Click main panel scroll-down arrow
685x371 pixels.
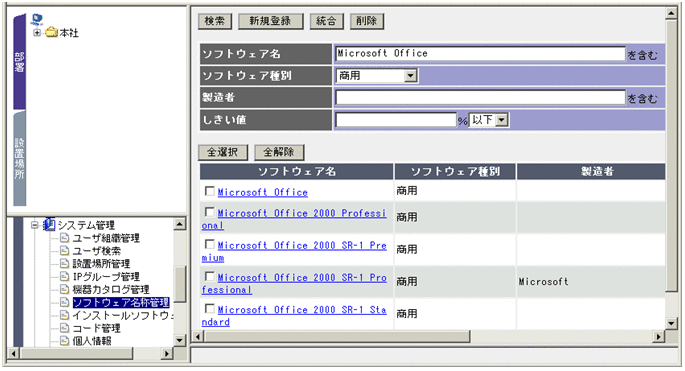[x=671, y=323]
